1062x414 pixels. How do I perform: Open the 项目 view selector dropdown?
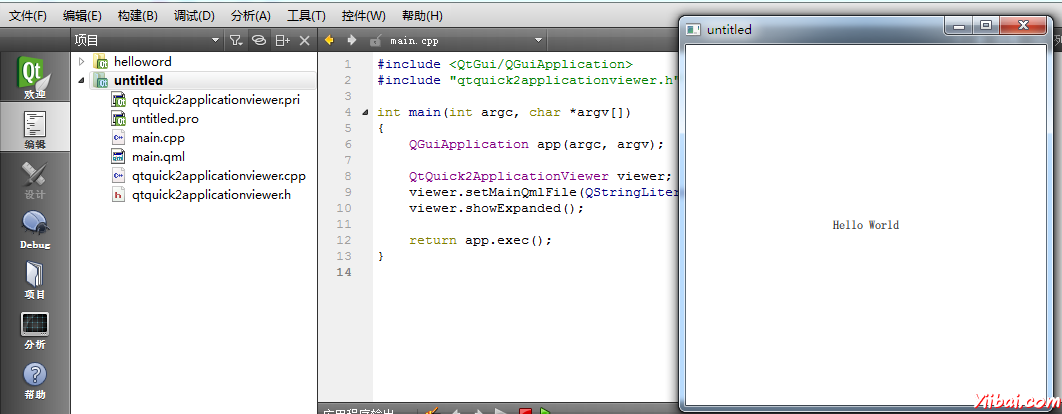coord(216,40)
